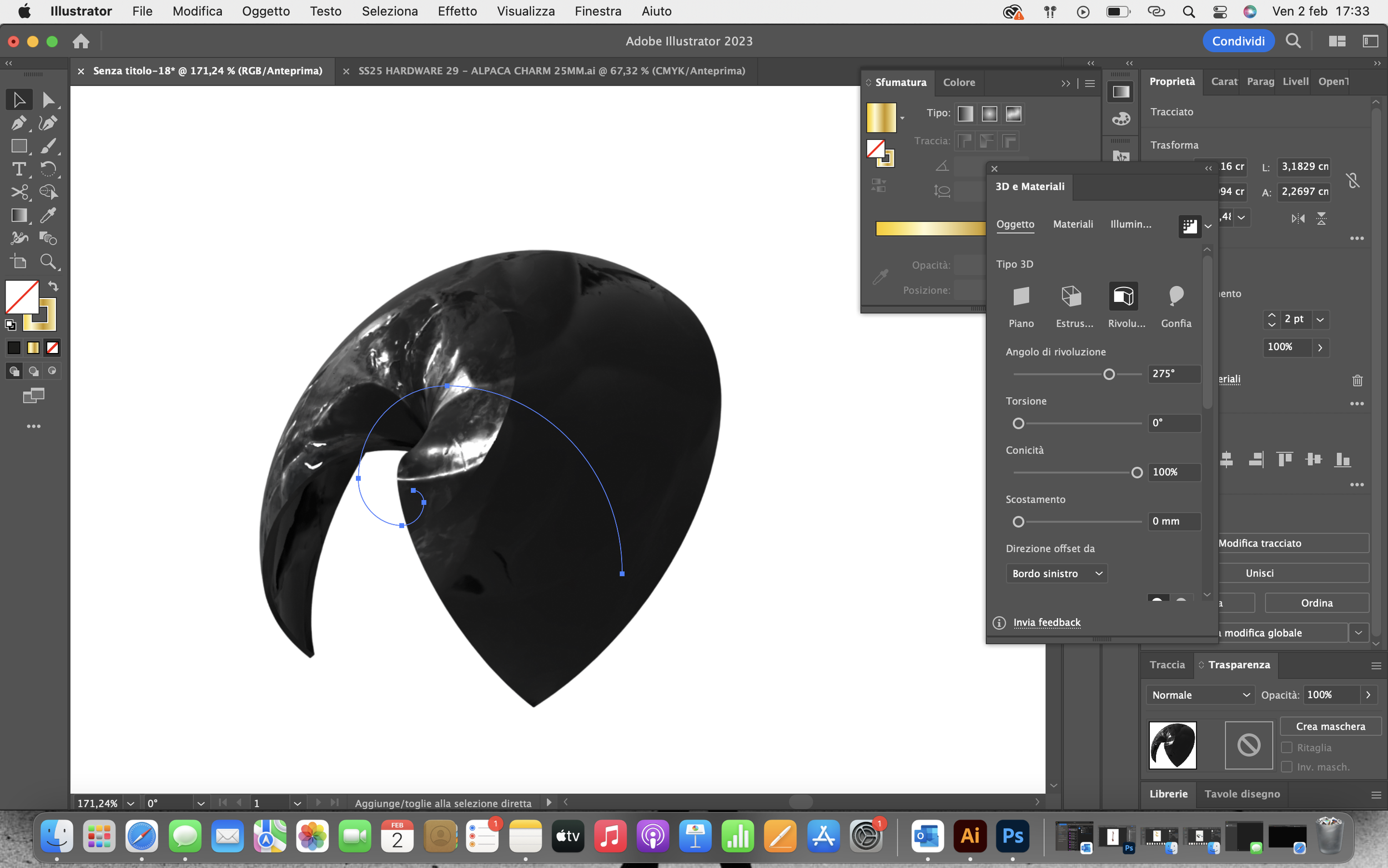
Task: Toggle constrain proportions link icon
Action: pos(1352,180)
